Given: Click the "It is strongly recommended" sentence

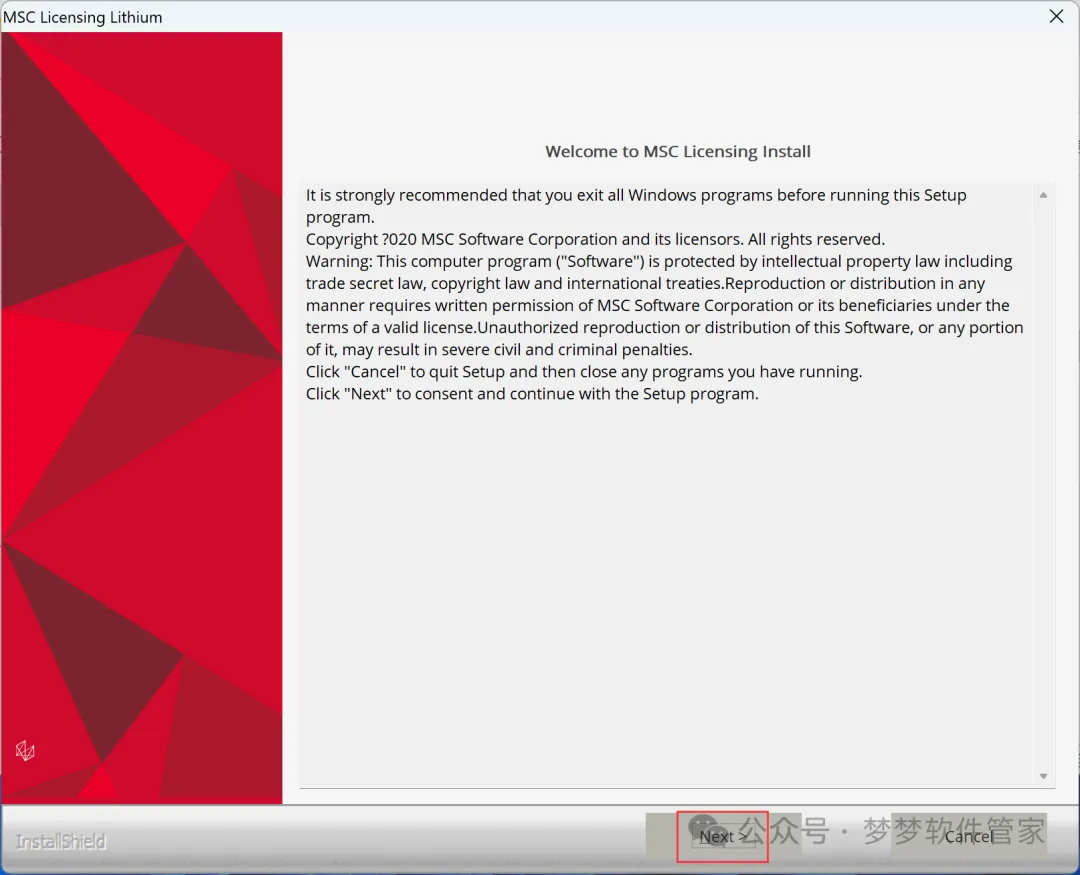Looking at the screenshot, I should pos(636,206).
